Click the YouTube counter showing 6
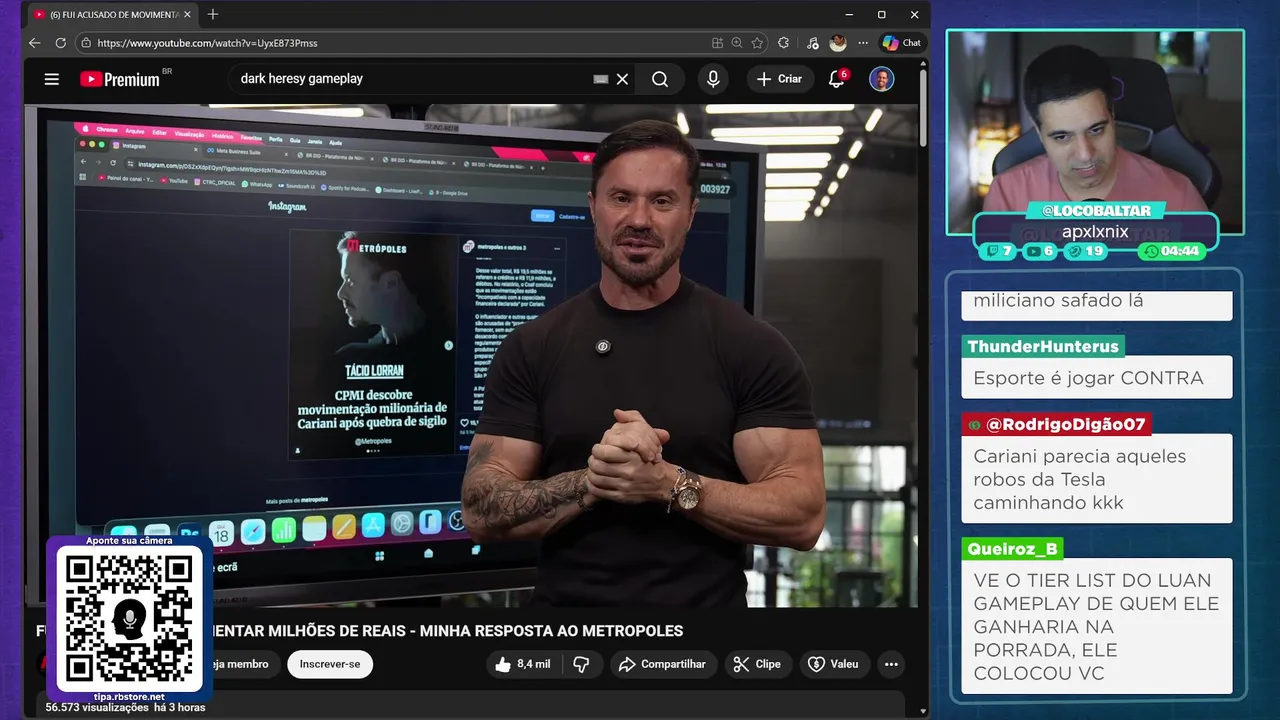The image size is (1280, 720). [x=1040, y=251]
